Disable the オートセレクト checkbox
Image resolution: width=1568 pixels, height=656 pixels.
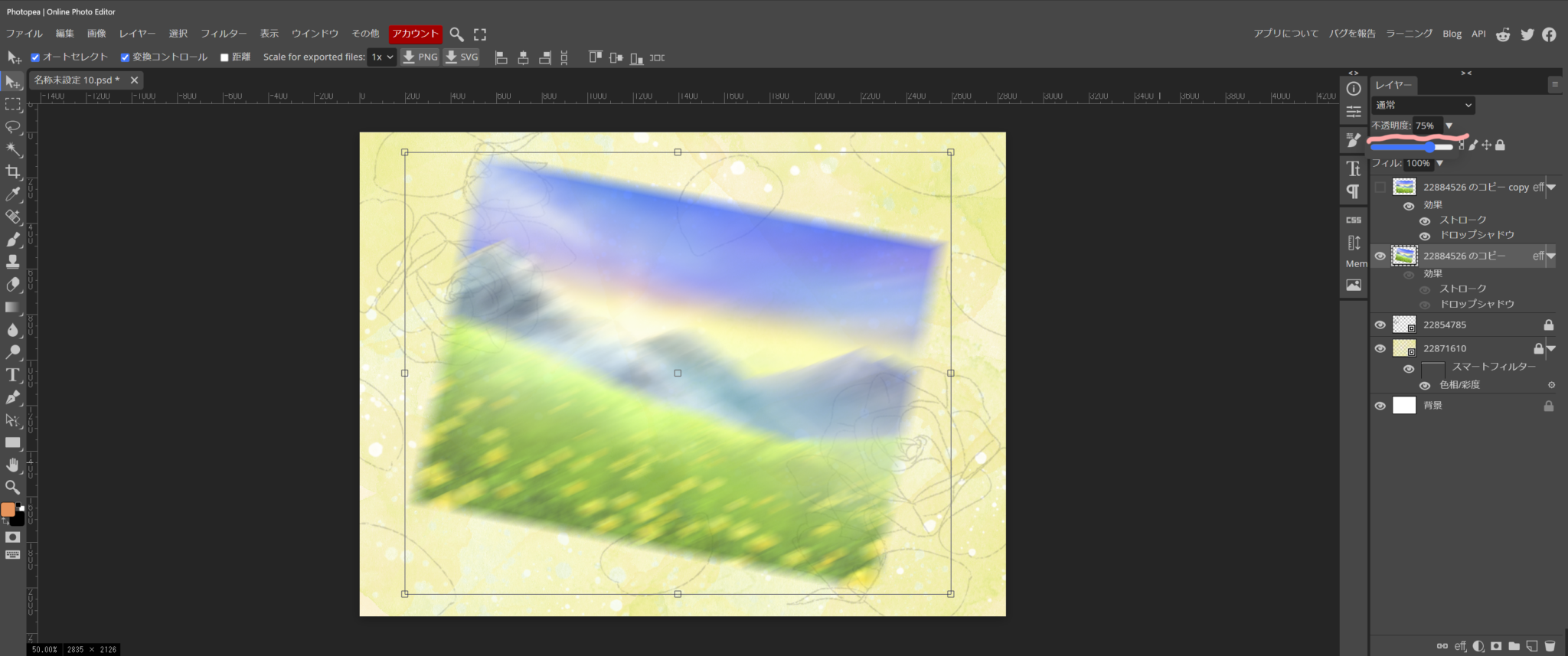[x=35, y=57]
